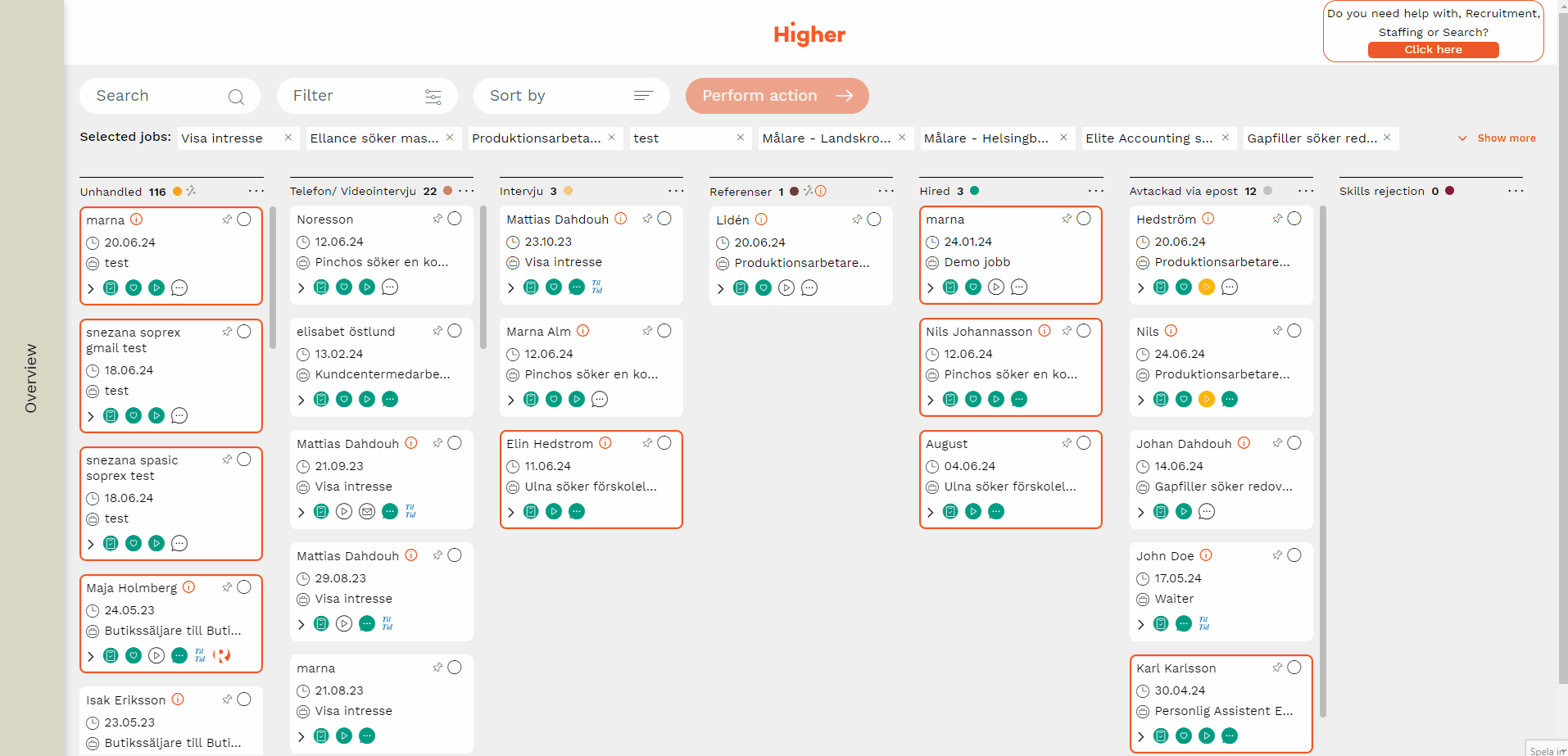
Task: Click the pin icon on Noresson card
Action: [437, 219]
